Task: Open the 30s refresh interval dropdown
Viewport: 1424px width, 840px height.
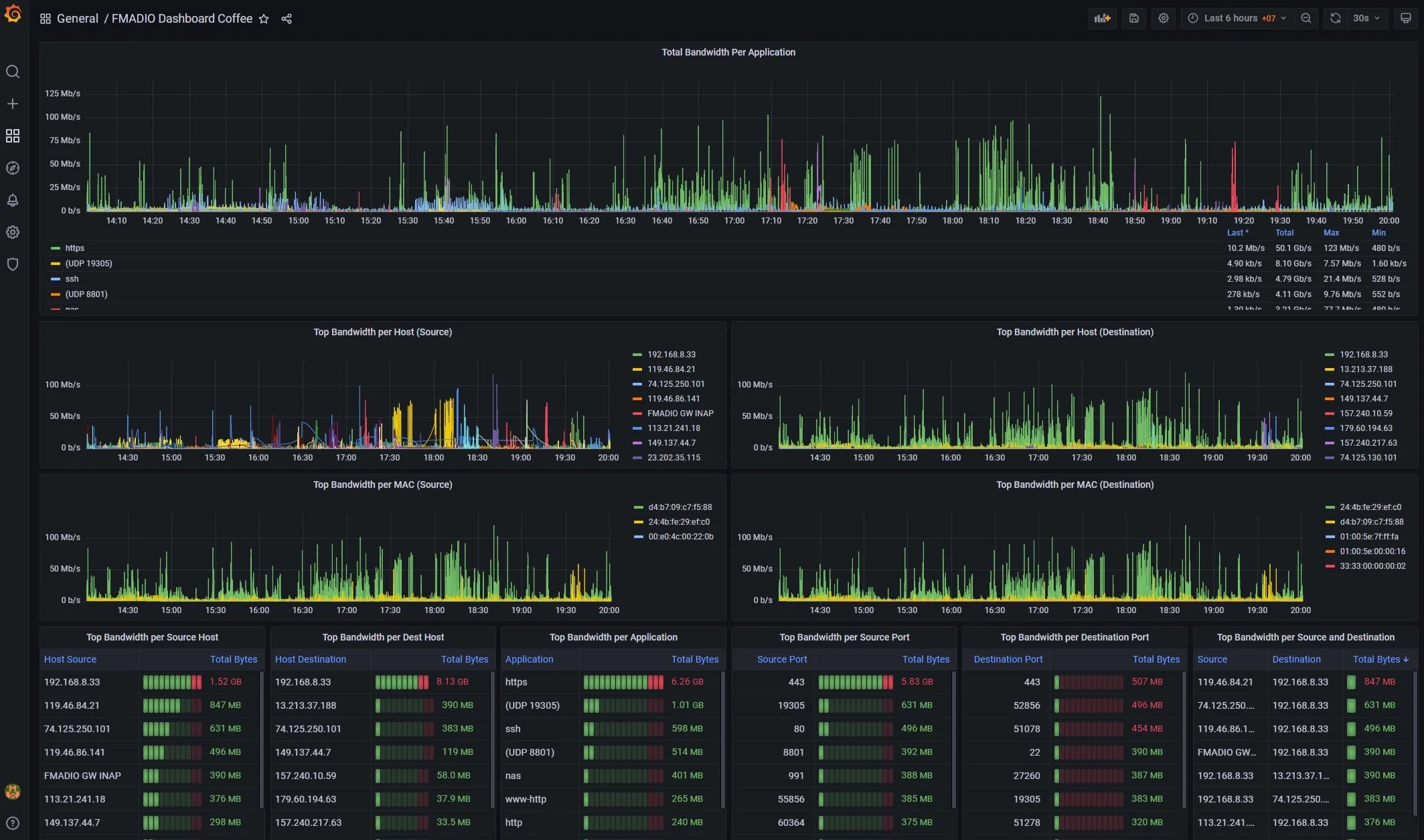Action: [x=1362, y=18]
